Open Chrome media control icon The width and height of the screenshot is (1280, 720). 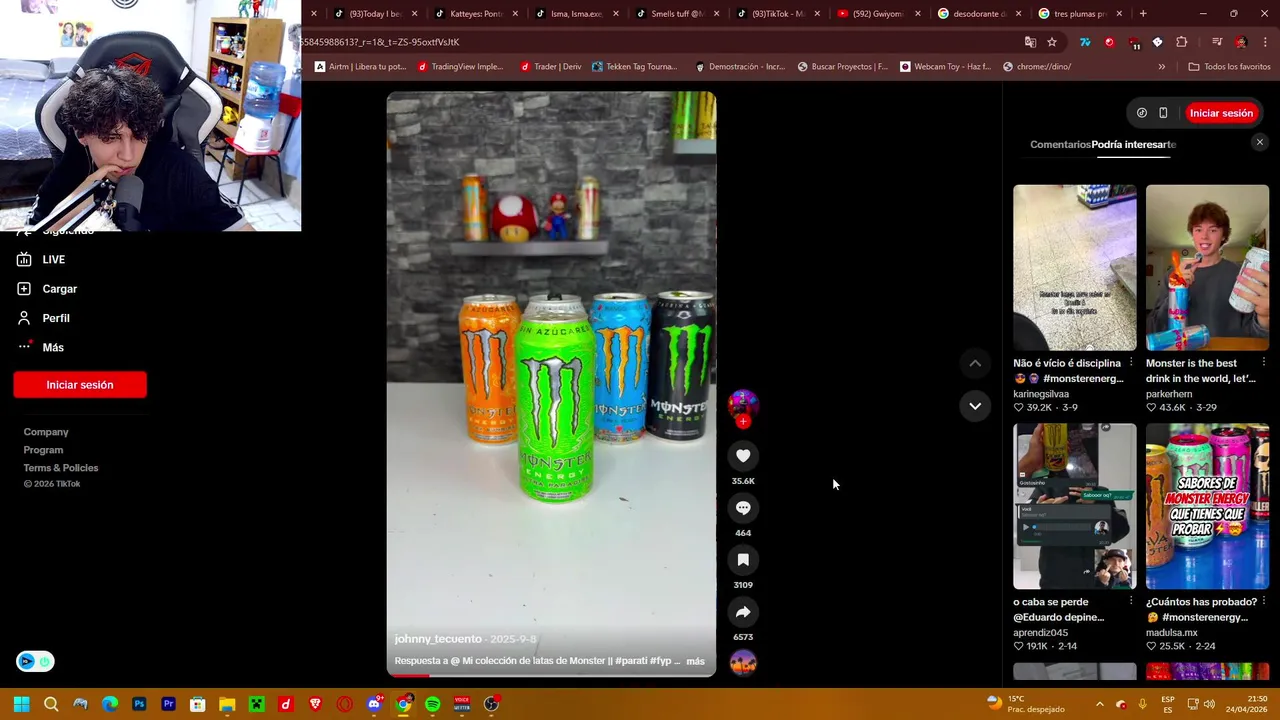pos(1216,42)
